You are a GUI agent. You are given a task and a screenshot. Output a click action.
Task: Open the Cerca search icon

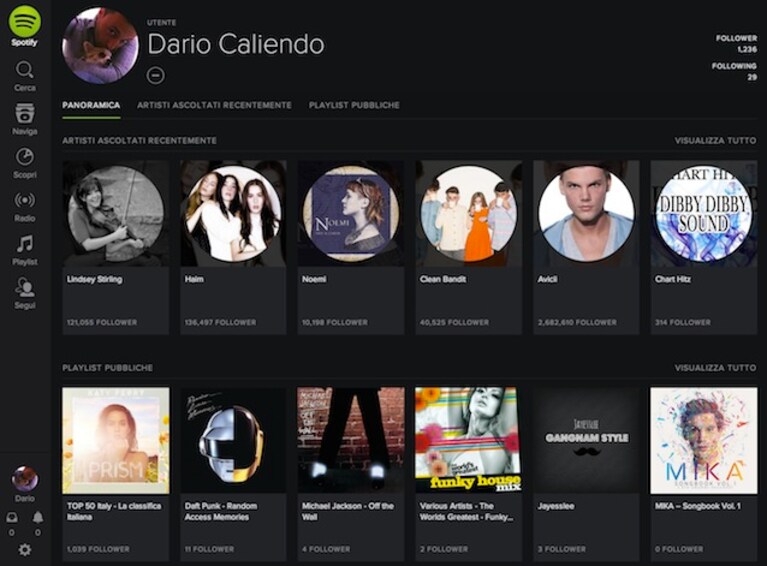[24, 70]
